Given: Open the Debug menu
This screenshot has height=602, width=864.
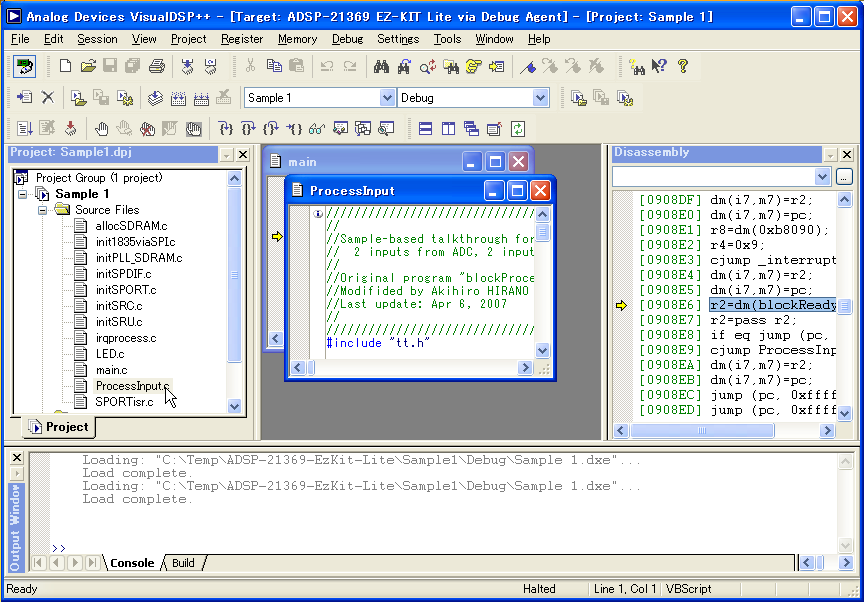Looking at the screenshot, I should pos(347,39).
